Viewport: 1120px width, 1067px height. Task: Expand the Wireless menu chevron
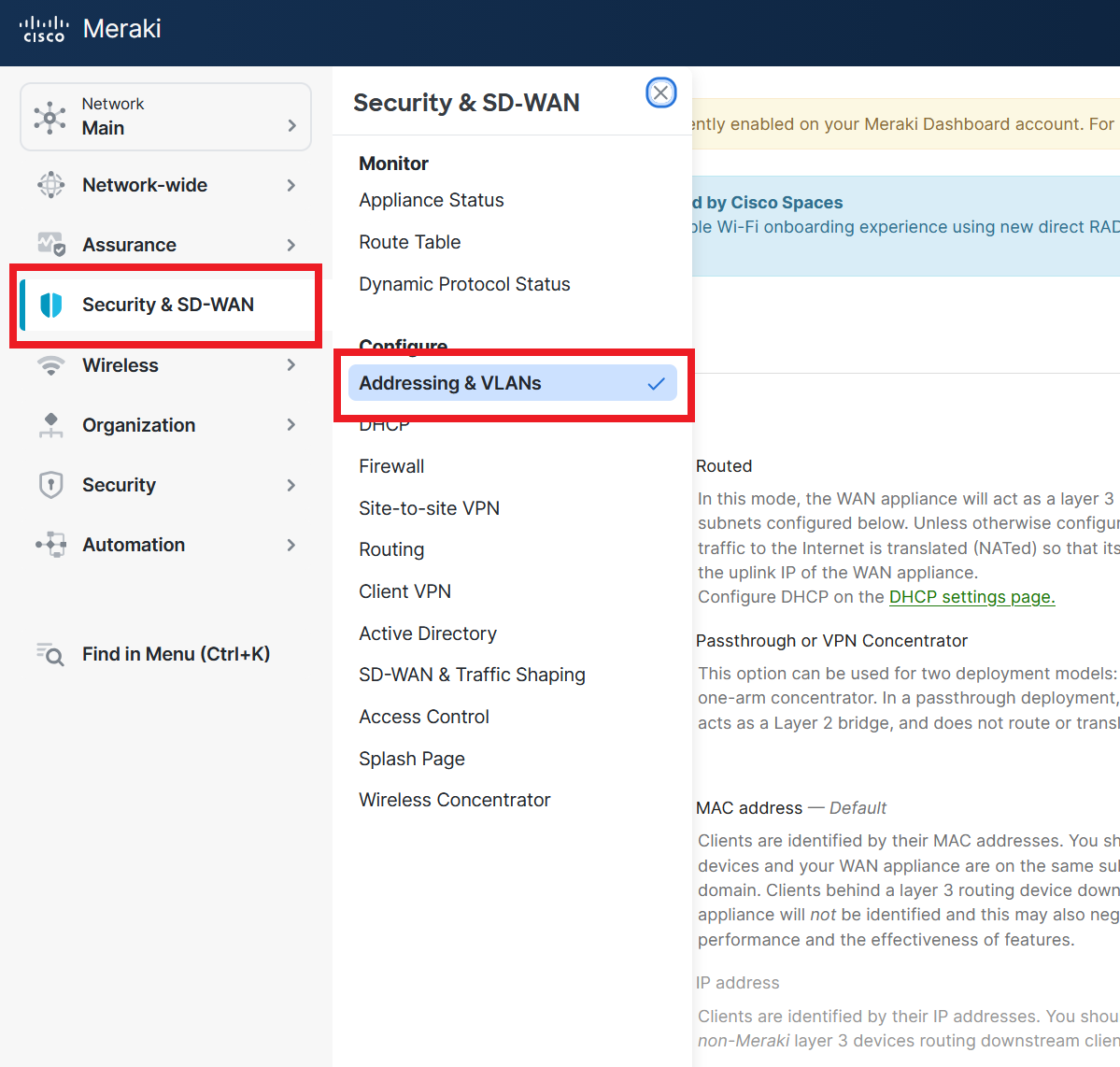coord(291,365)
